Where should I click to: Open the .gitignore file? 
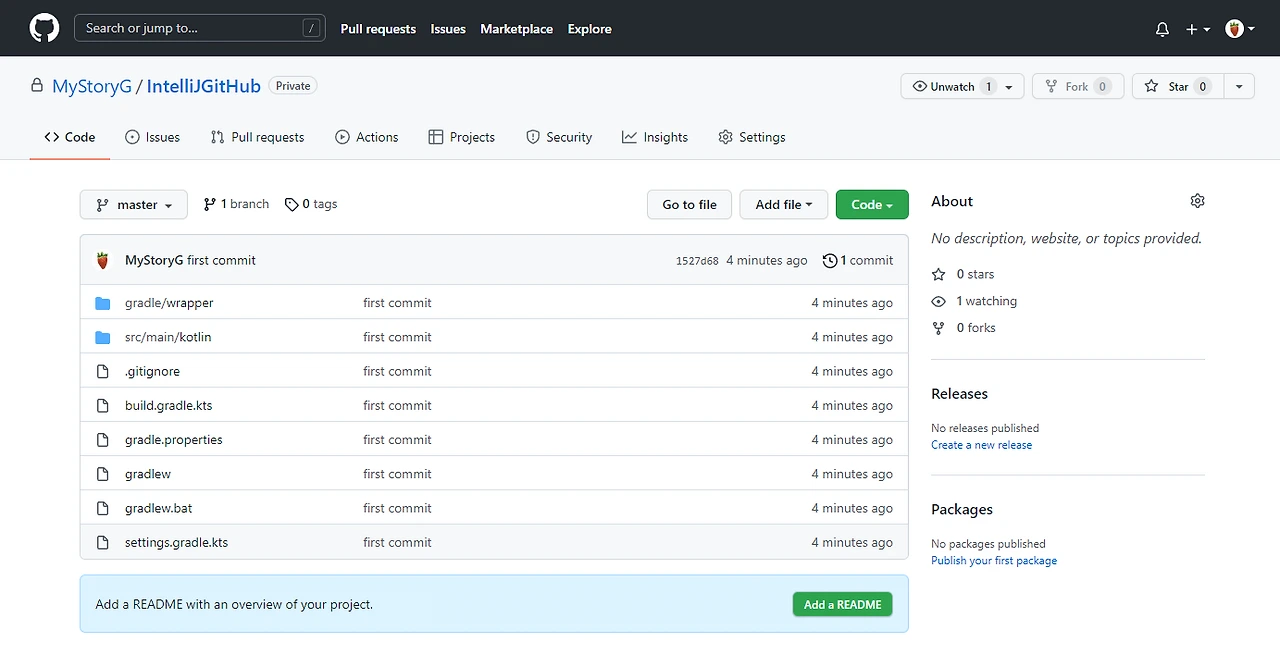coord(152,371)
